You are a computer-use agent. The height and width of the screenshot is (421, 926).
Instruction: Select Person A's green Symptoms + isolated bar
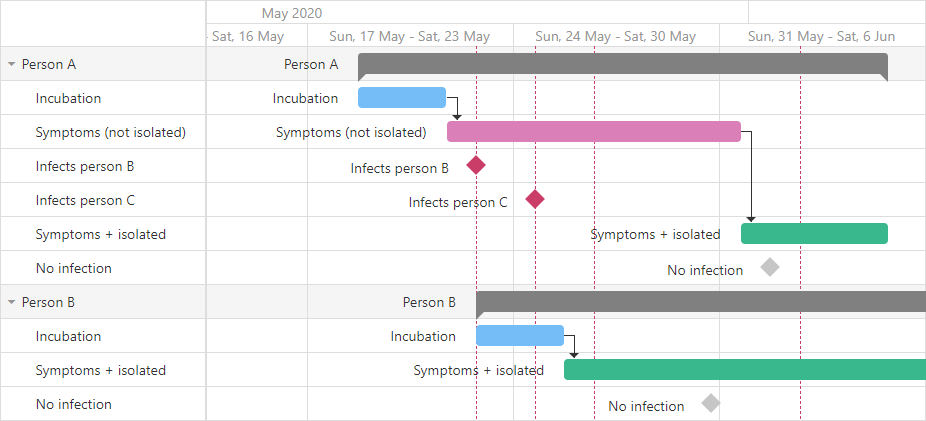click(x=814, y=233)
